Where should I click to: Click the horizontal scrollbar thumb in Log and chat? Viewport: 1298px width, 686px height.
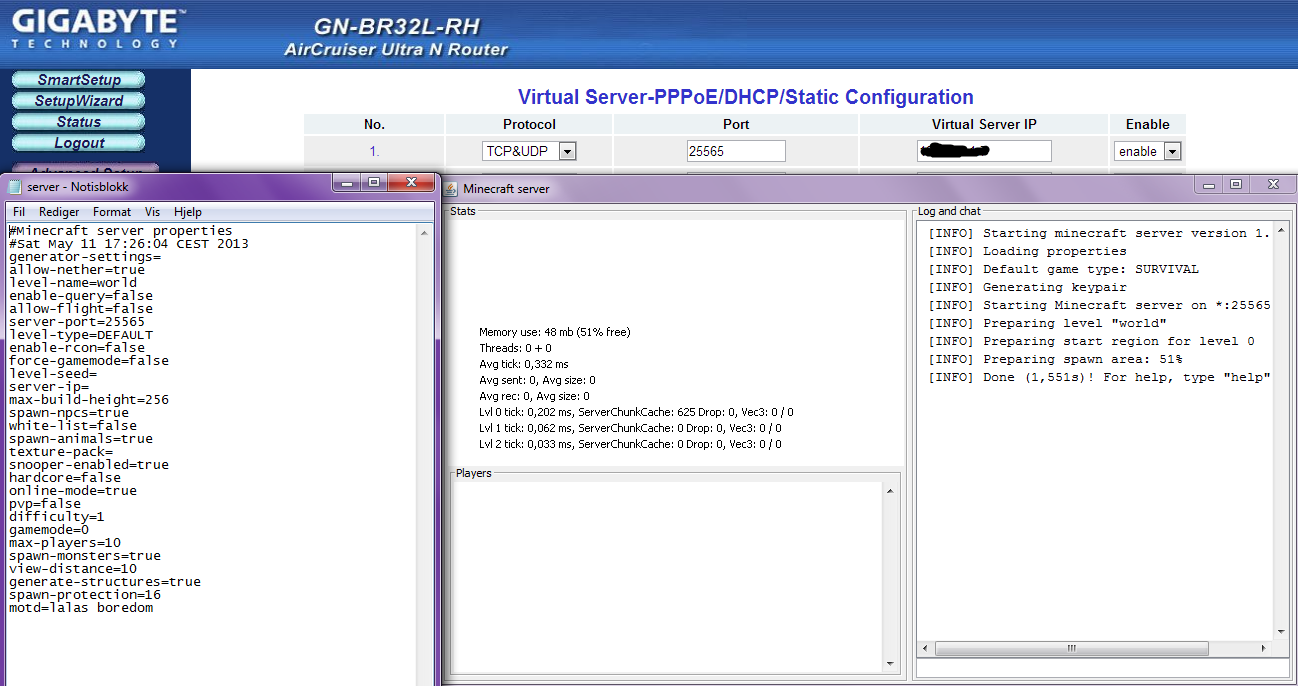click(x=1071, y=648)
